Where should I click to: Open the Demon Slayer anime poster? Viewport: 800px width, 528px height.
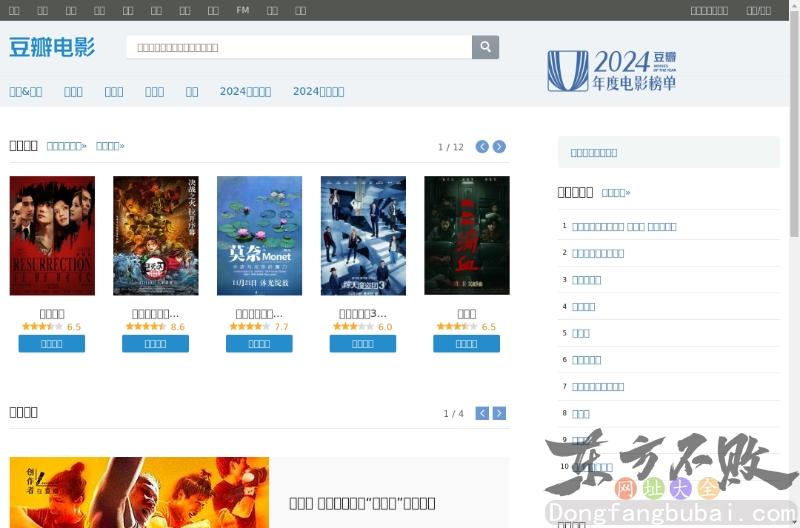click(155, 236)
